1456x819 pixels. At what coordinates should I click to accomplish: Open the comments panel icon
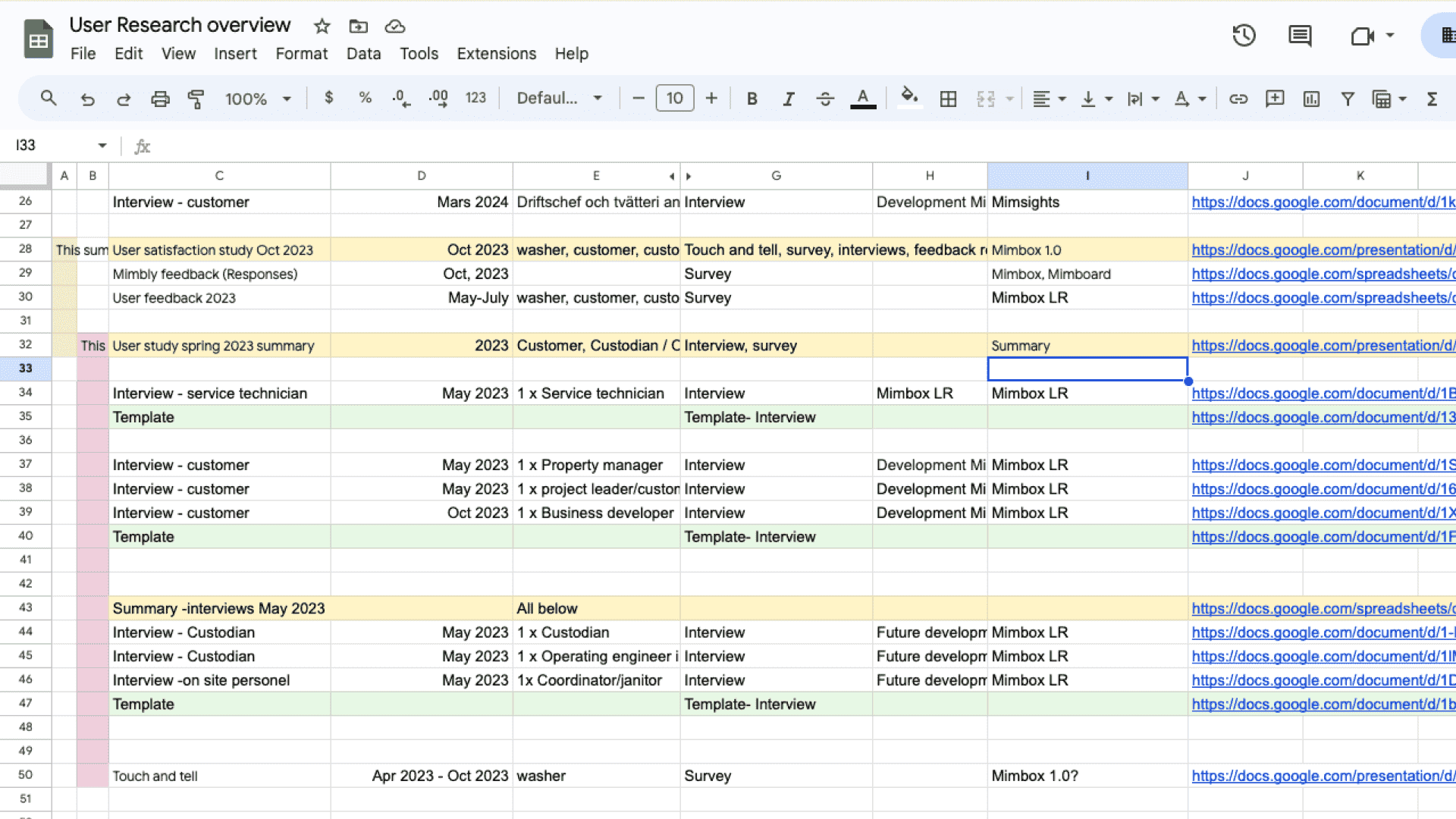1300,36
